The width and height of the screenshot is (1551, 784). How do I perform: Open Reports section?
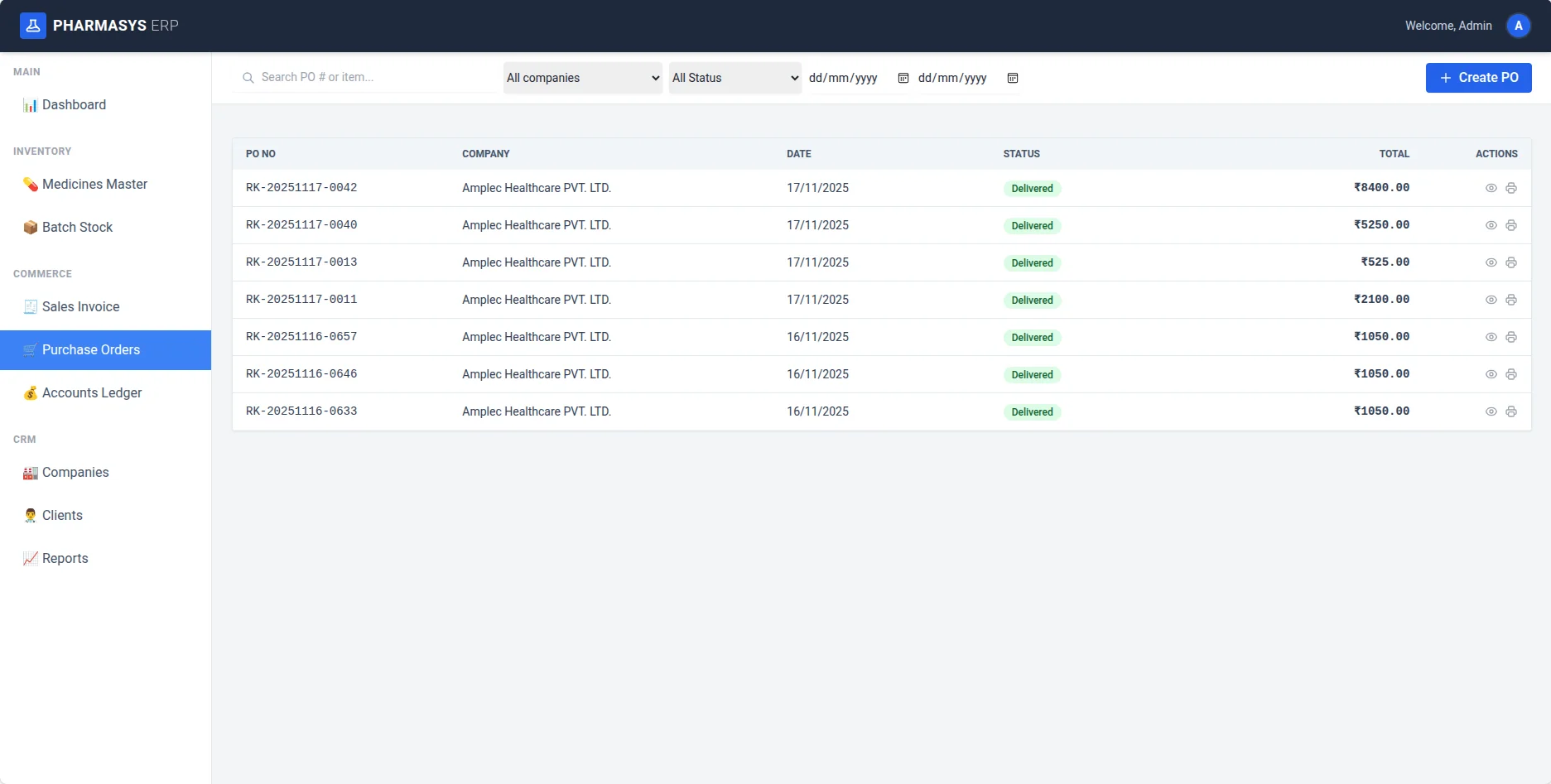pyautogui.click(x=106, y=559)
